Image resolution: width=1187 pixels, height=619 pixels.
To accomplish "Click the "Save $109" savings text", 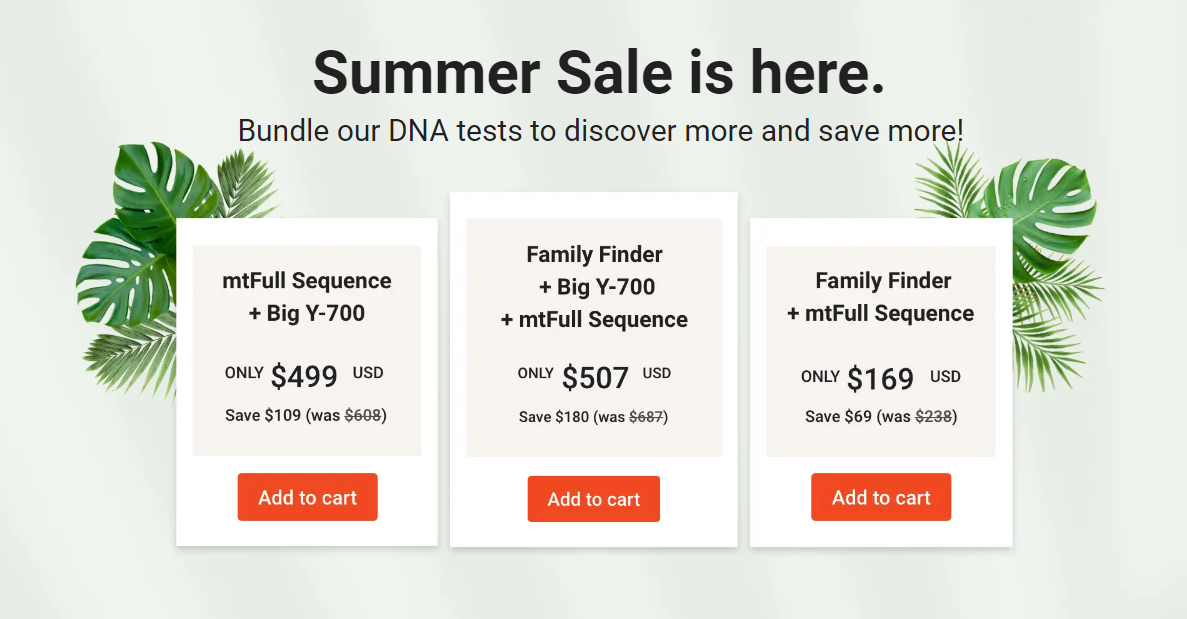I will (x=263, y=415).
